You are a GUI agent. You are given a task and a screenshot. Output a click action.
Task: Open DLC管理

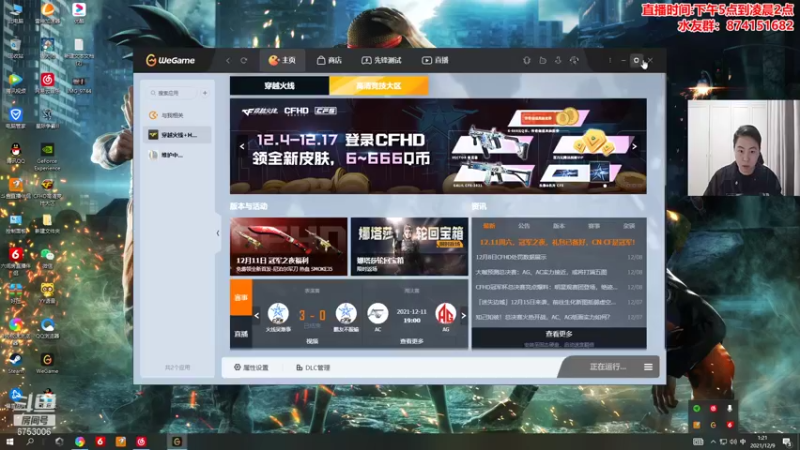(313, 367)
